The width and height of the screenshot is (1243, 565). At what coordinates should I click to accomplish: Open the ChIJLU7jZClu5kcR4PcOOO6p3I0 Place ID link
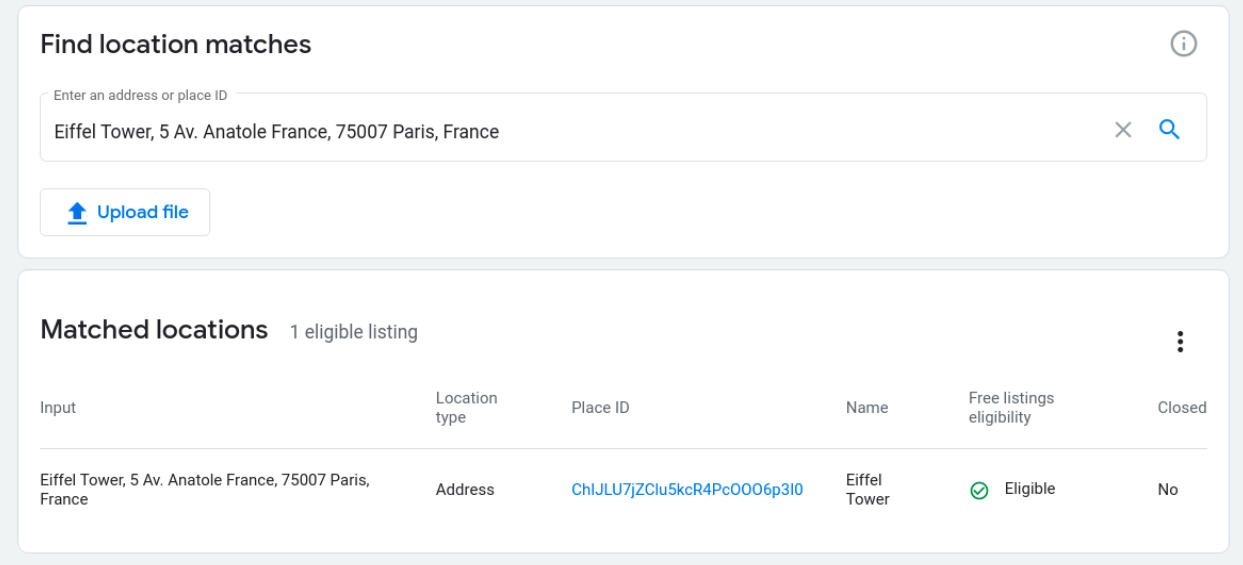687,490
